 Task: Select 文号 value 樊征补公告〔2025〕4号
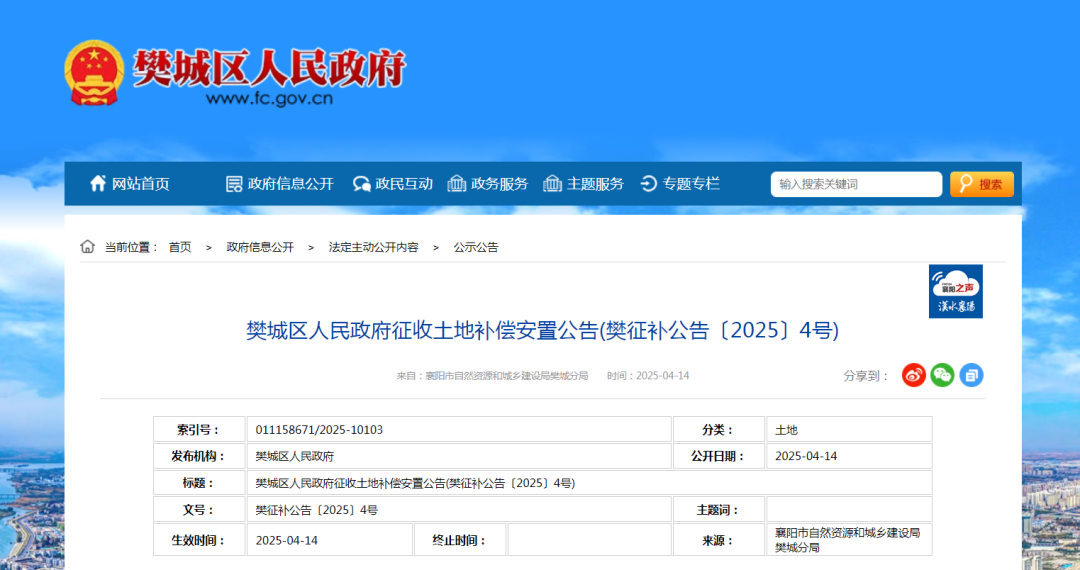click(x=459, y=510)
